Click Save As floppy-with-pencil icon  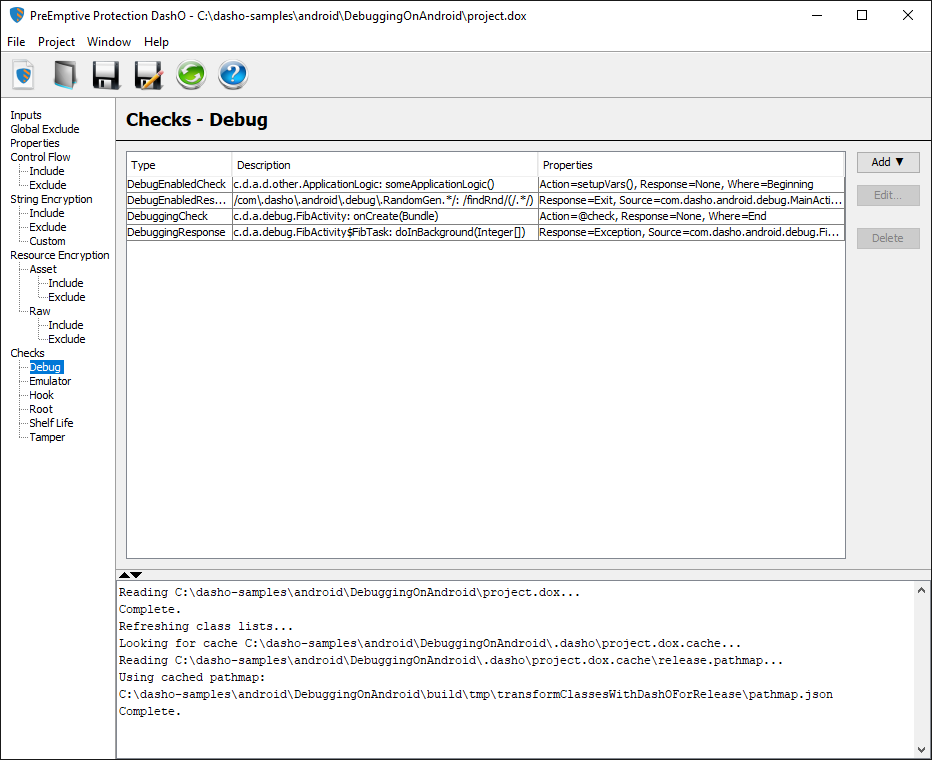tap(148, 75)
